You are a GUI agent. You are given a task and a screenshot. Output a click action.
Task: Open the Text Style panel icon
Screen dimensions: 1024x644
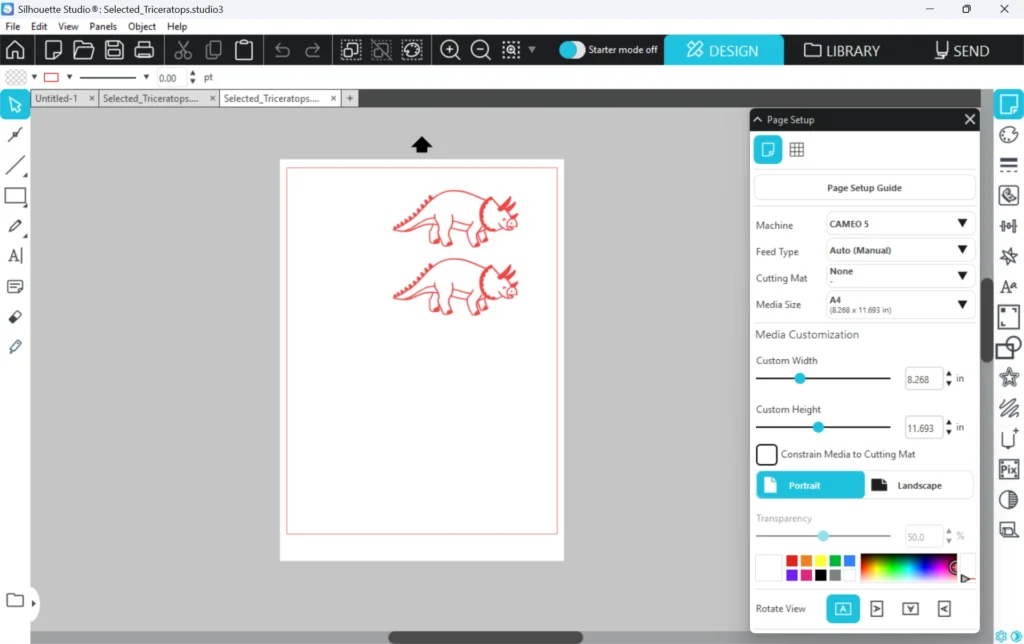(1009, 287)
